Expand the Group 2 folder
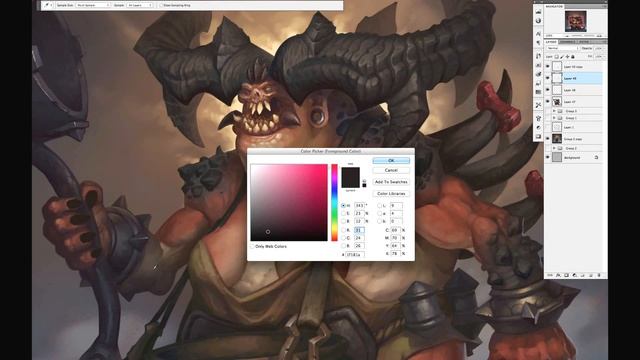This screenshot has height=360, width=640. click(554, 148)
